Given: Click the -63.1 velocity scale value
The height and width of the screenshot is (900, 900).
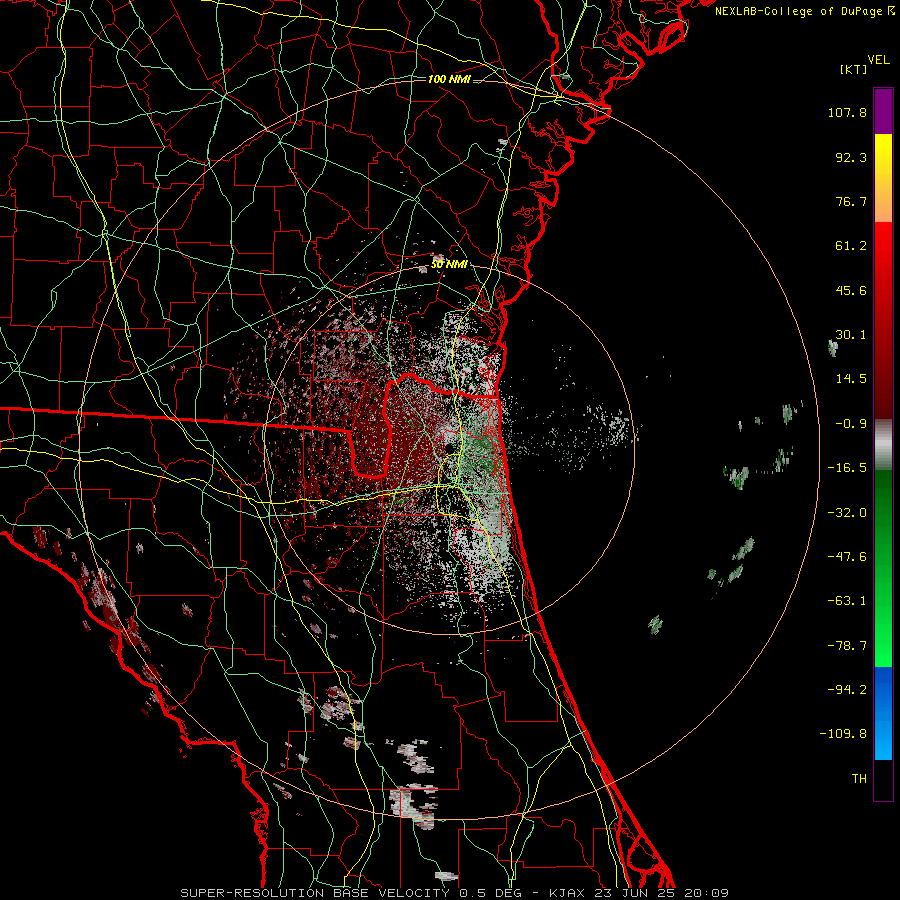Looking at the screenshot, I should point(847,601).
